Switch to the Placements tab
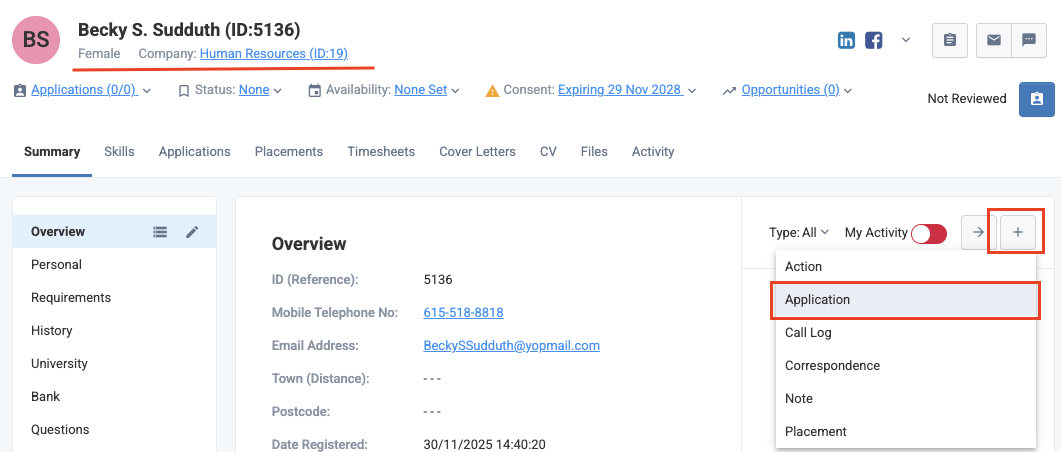The image size is (1061, 452). tap(289, 152)
